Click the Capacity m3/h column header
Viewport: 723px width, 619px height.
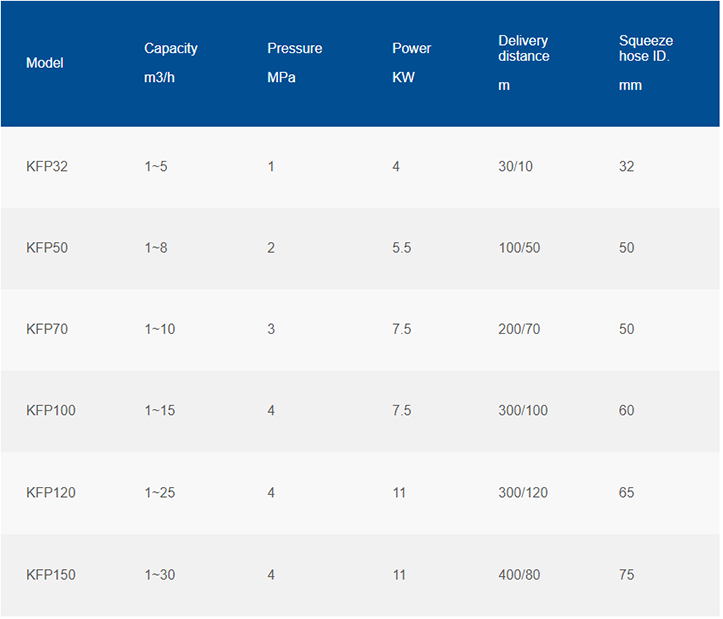click(x=171, y=63)
